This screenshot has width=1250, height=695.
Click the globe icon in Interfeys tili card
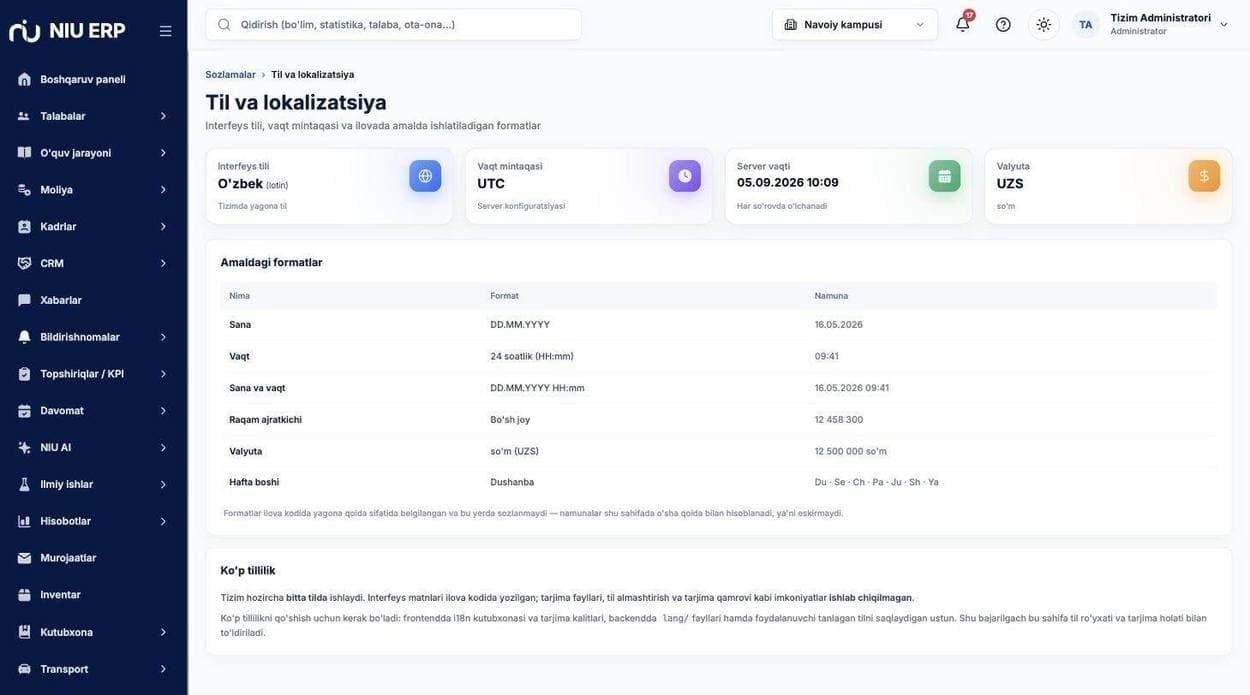point(425,176)
